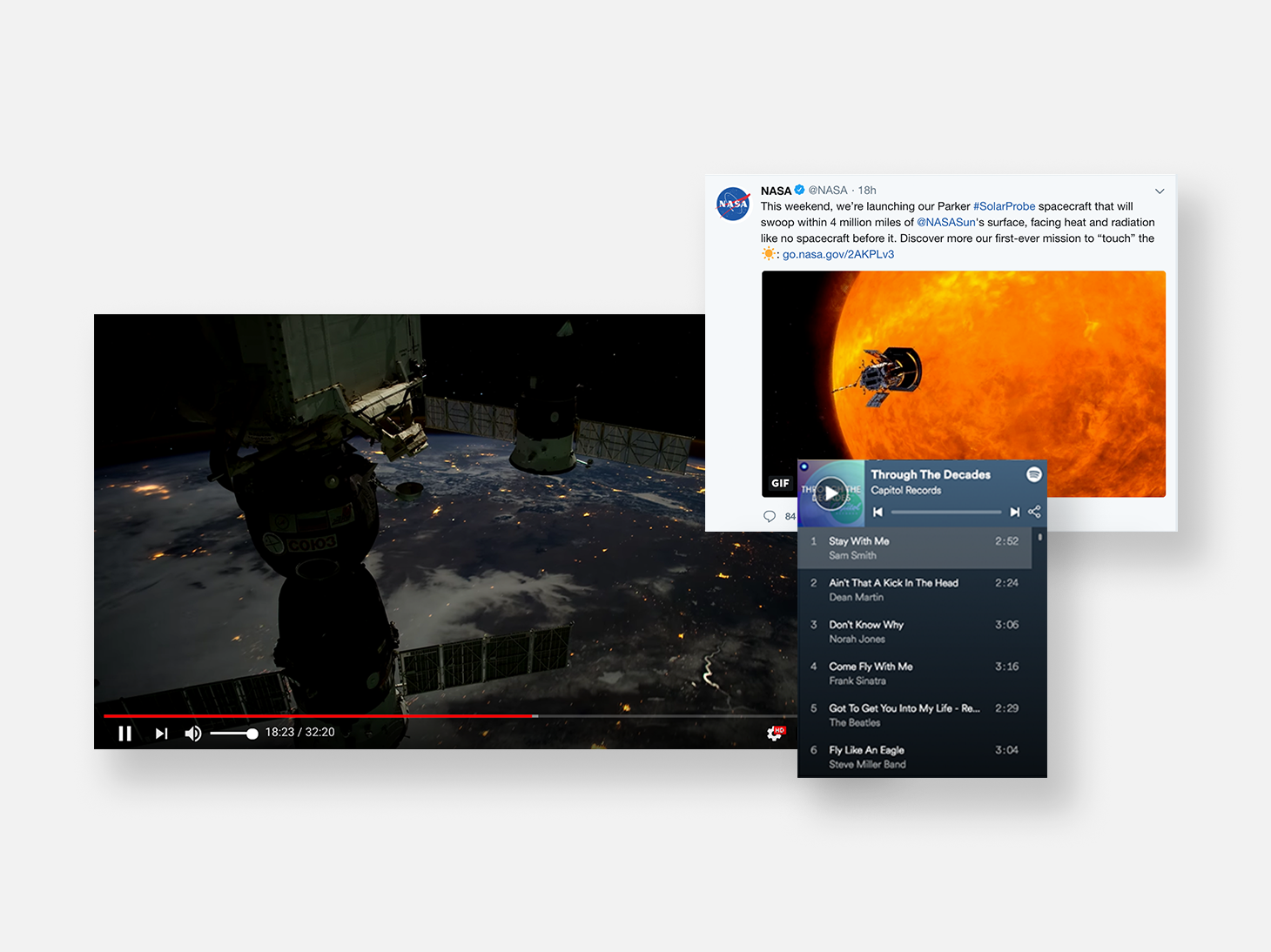This screenshot has height=952, width=1271.
Task: Play track Come Fly With Me
Action: pos(915,674)
